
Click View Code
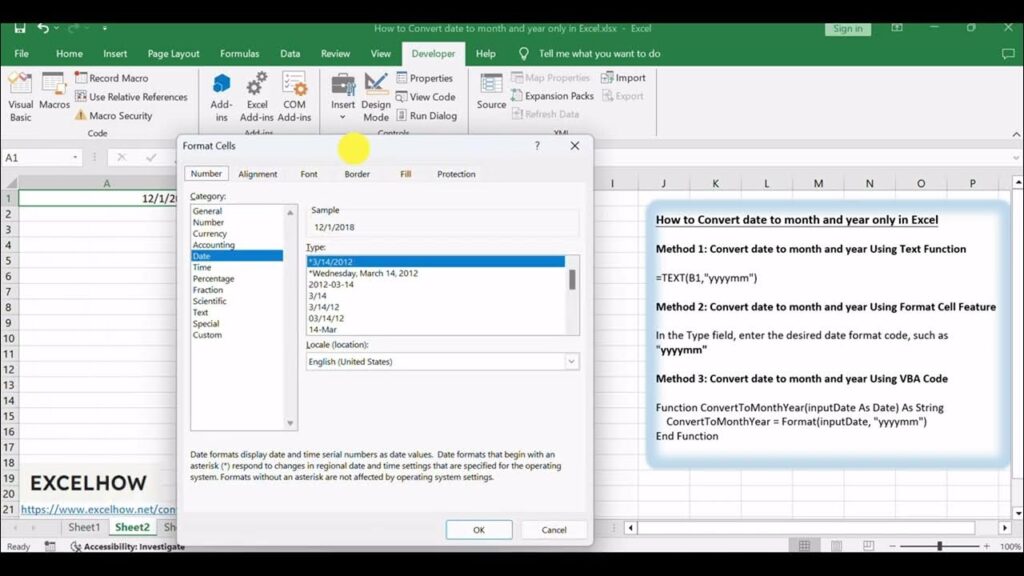point(426,97)
